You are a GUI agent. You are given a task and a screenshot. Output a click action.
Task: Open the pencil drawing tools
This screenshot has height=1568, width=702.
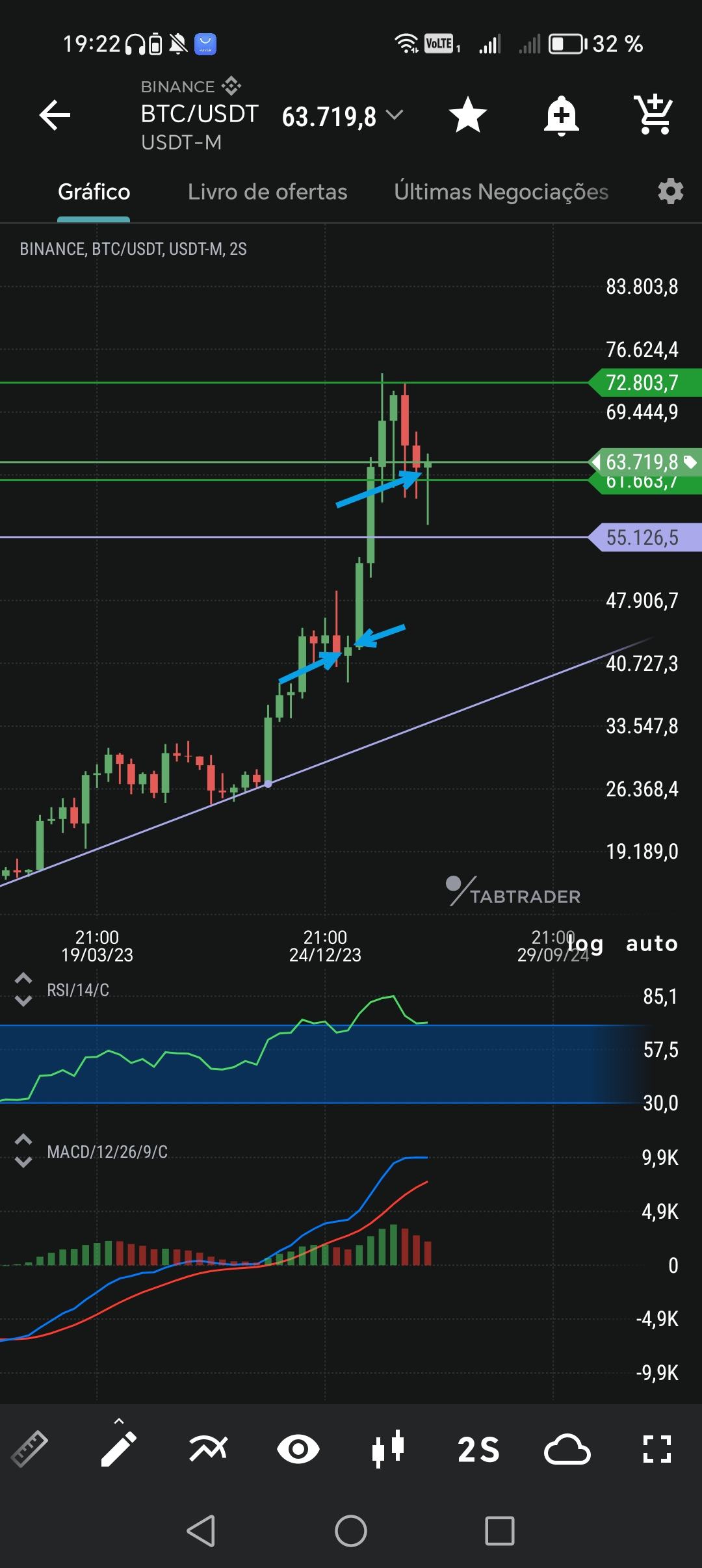[119, 1449]
